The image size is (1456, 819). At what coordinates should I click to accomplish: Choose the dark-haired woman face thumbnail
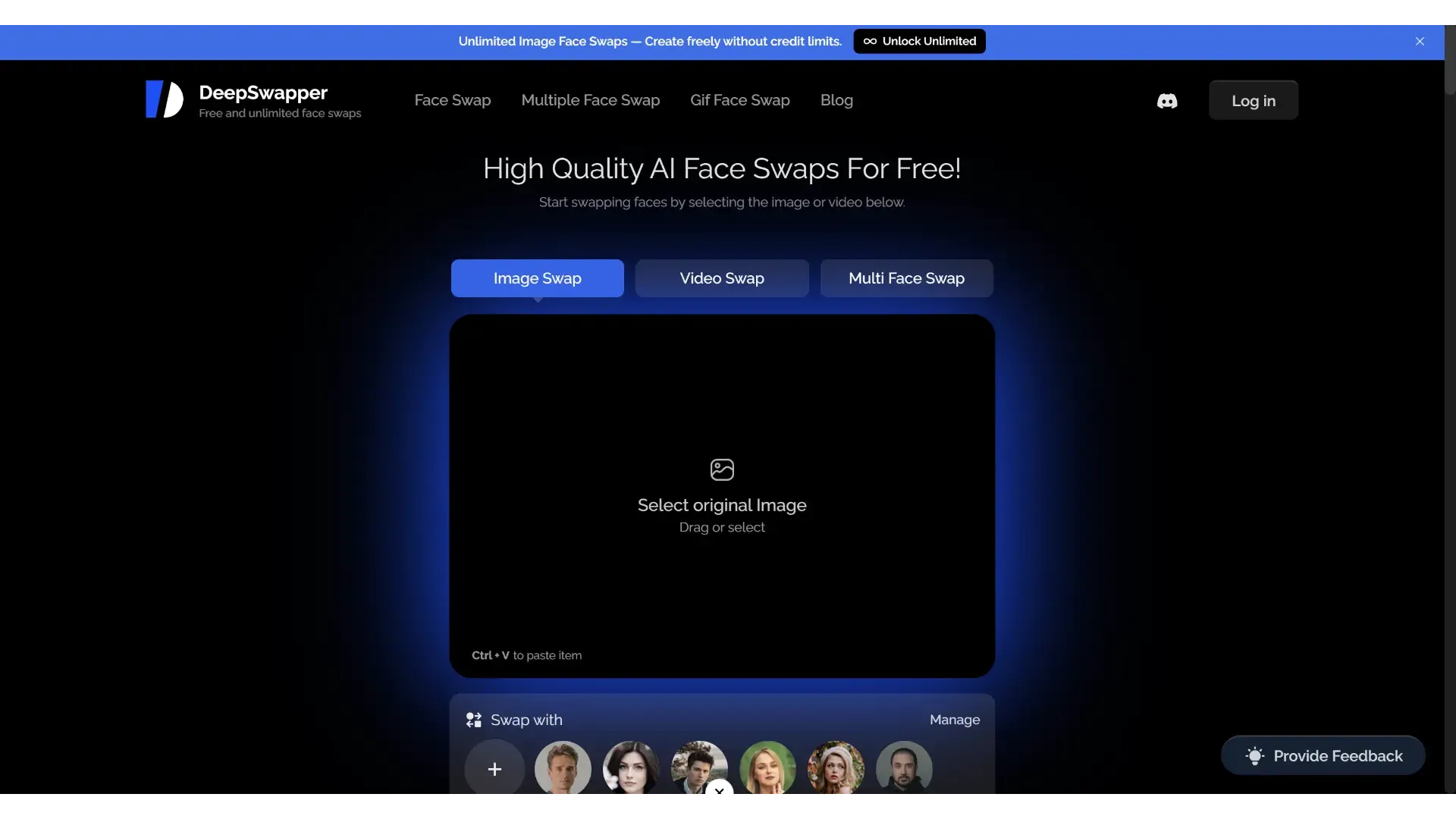631,768
